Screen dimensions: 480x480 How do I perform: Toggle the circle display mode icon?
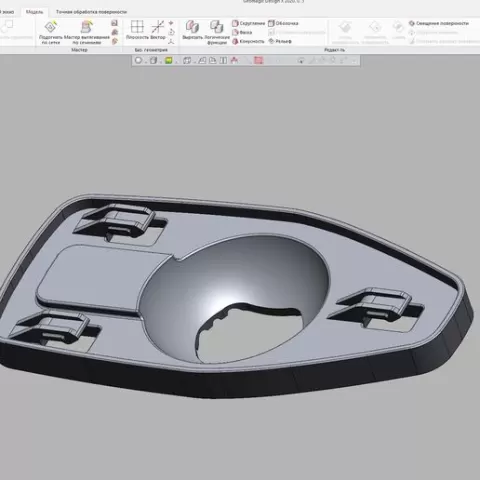(138, 60)
